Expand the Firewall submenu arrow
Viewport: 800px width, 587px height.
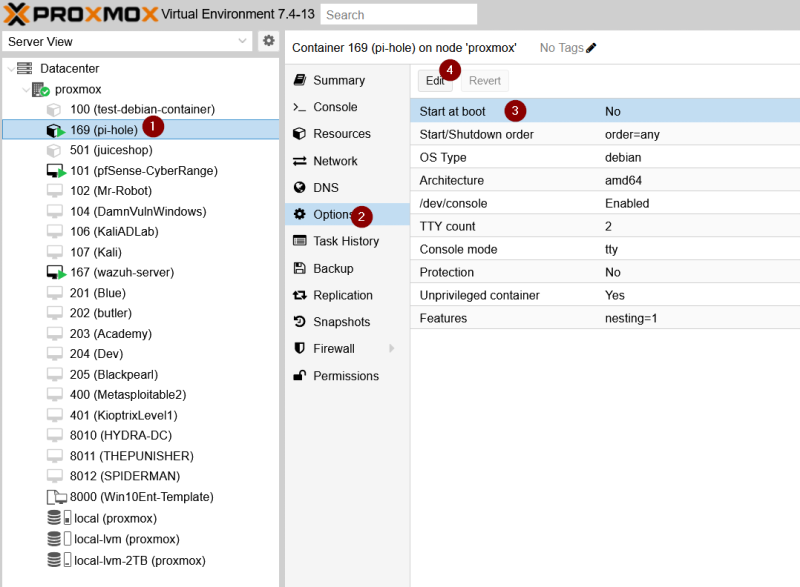pyautogui.click(x=392, y=349)
